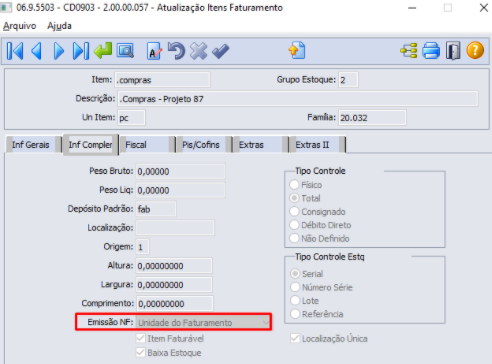Open the yellow tree structure icon
The width and height of the screenshot is (492, 364).
click(x=409, y=51)
